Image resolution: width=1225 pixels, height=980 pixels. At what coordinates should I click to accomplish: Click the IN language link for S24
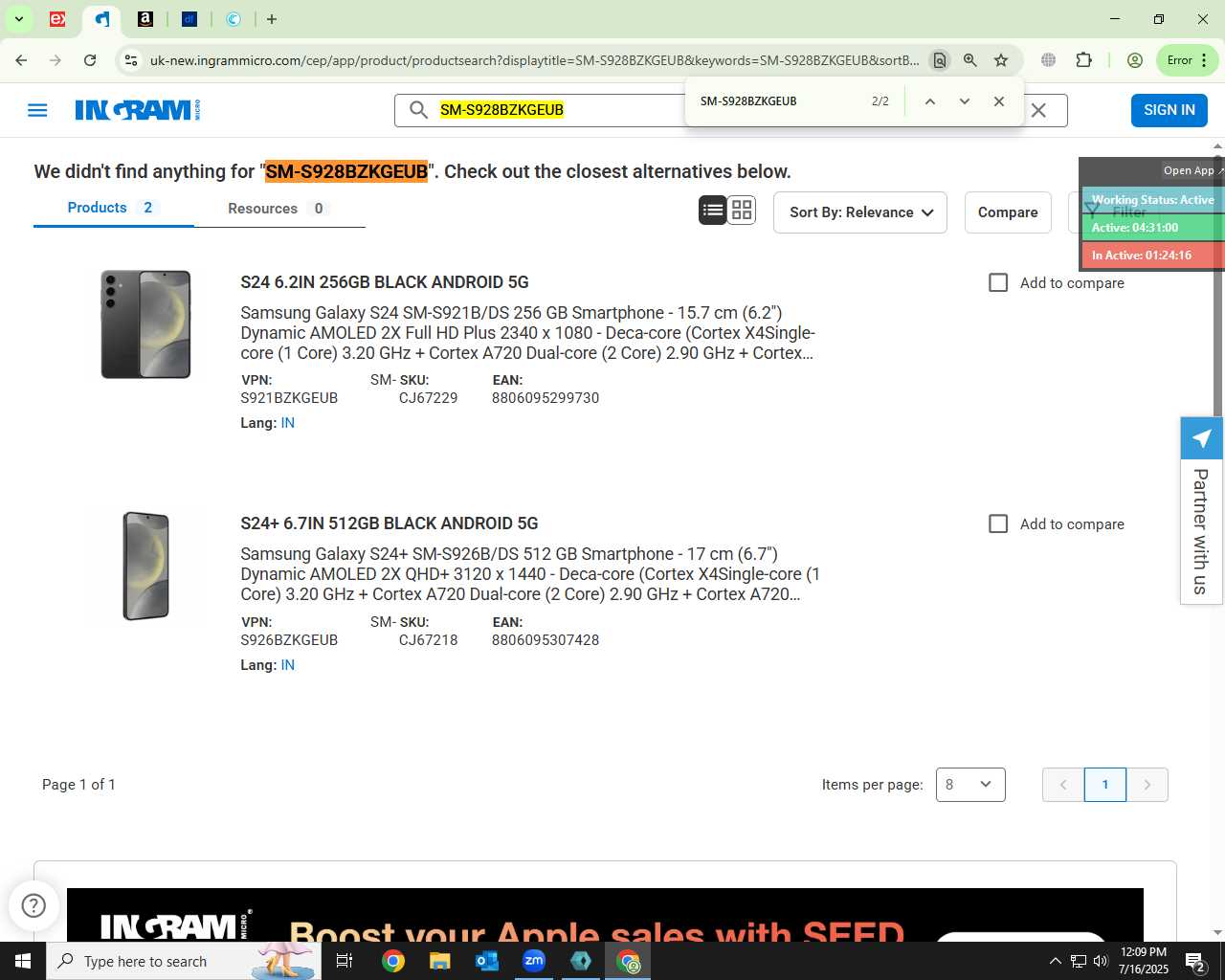(x=288, y=423)
